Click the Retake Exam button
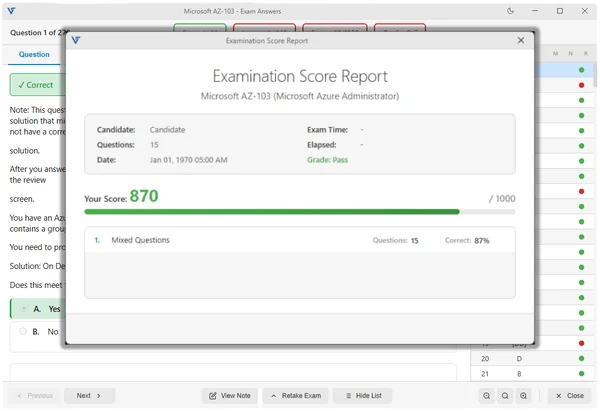 coord(295,396)
